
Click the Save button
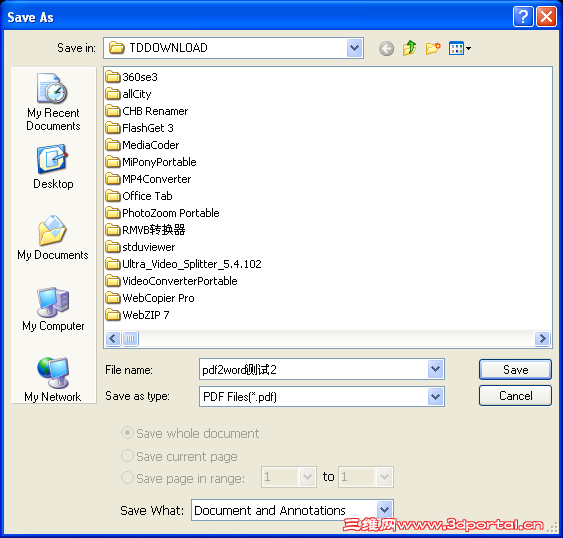[515, 370]
